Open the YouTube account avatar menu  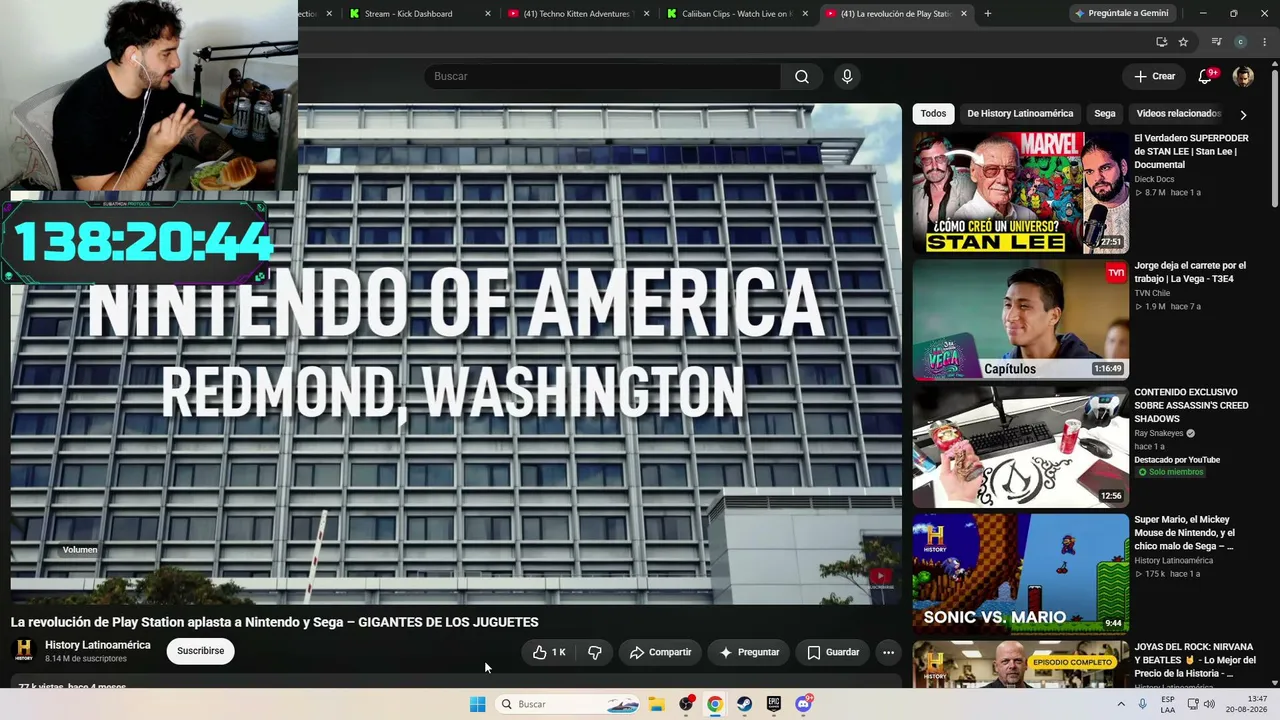pos(1243,76)
